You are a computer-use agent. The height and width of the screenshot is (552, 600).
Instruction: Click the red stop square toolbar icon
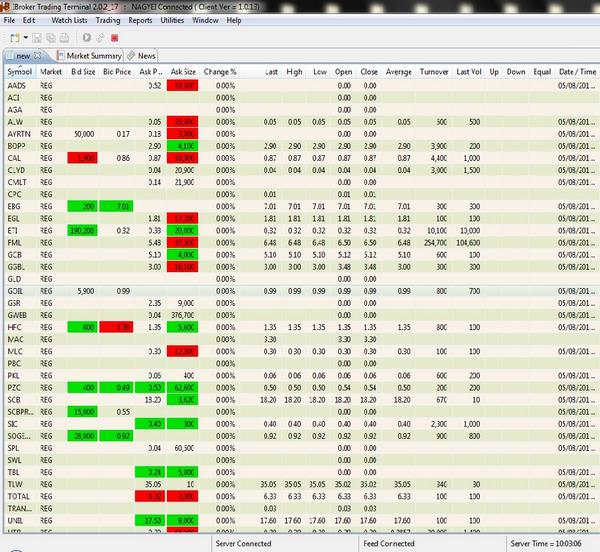pos(114,38)
